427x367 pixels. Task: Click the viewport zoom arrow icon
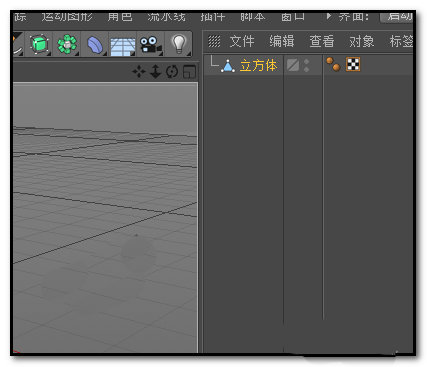(x=155, y=72)
